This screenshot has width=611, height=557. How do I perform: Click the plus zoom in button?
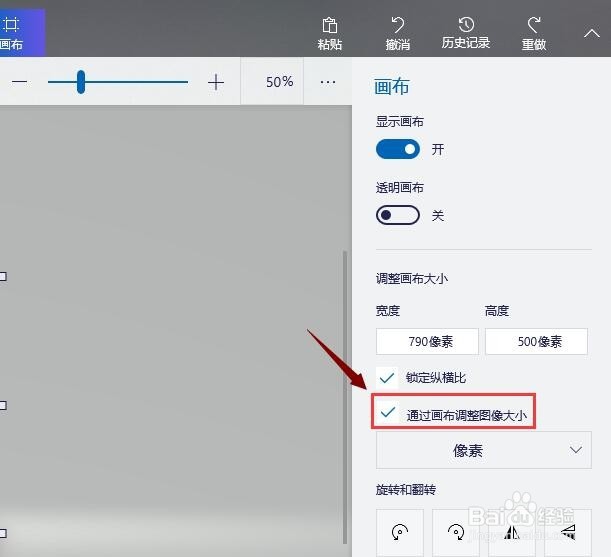pos(215,82)
